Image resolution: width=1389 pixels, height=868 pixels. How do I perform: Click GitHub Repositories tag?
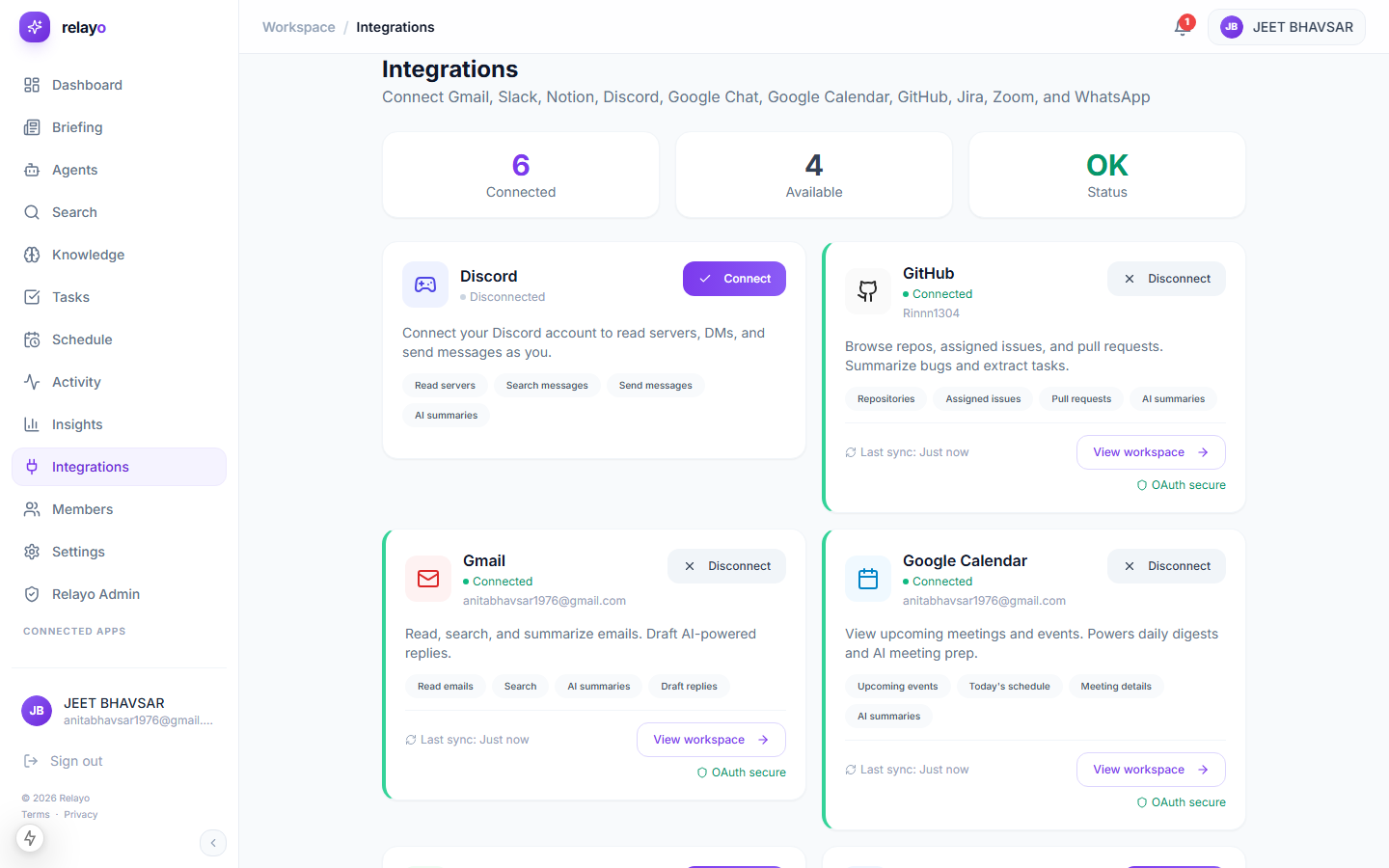pyautogui.click(x=886, y=399)
